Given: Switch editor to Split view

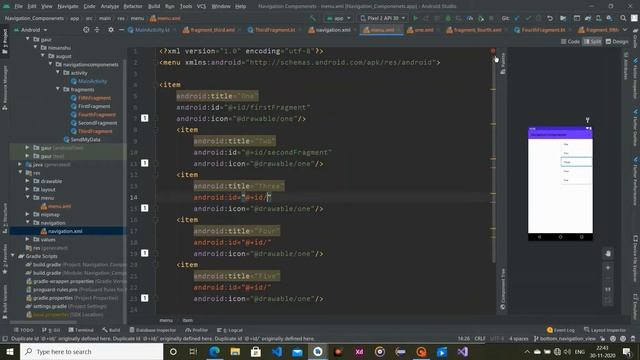Looking at the screenshot, I should coord(592,41).
